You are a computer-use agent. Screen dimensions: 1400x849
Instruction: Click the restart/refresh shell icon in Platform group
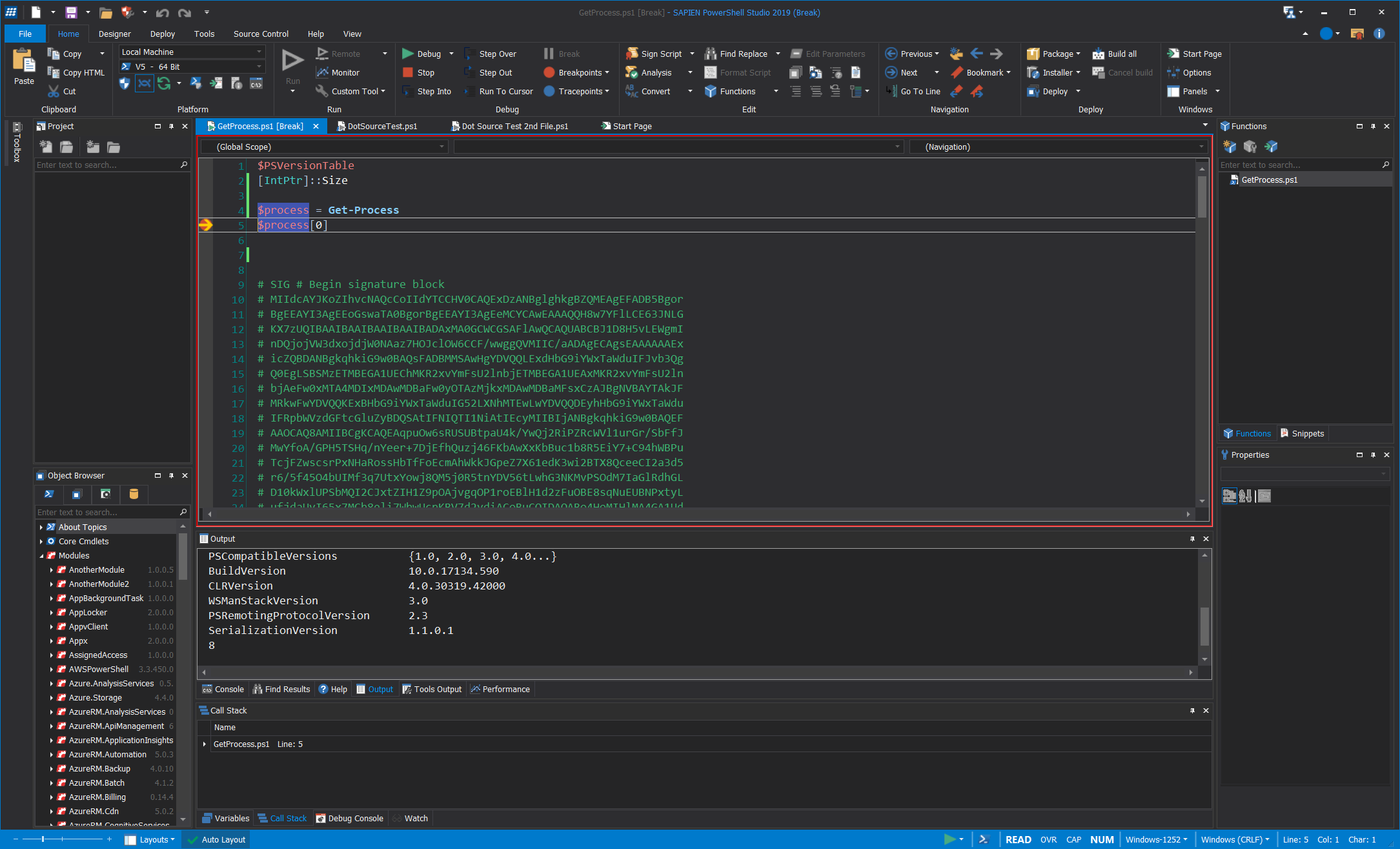pos(165,83)
